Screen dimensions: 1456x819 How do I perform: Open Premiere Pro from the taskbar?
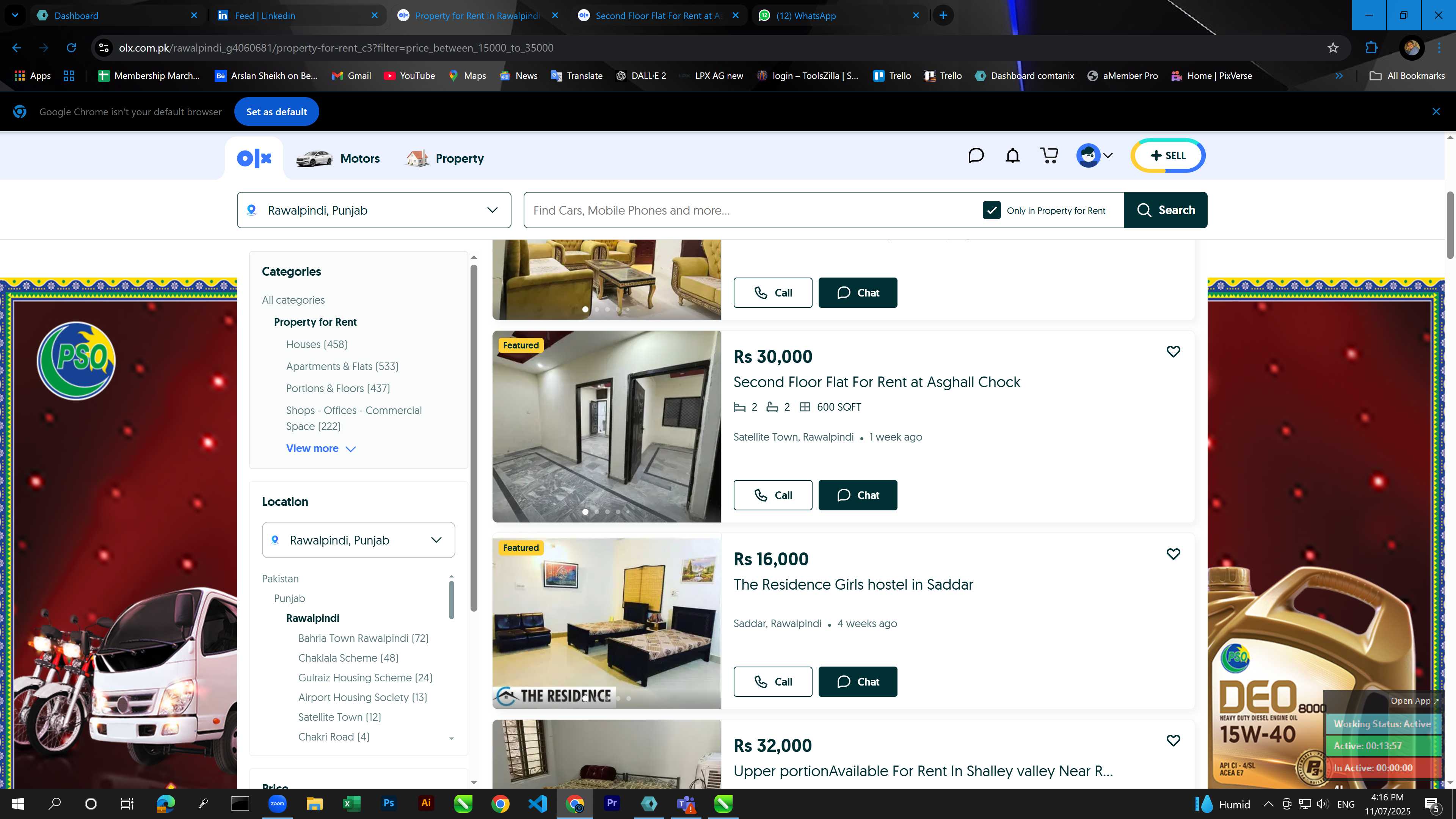tap(612, 803)
